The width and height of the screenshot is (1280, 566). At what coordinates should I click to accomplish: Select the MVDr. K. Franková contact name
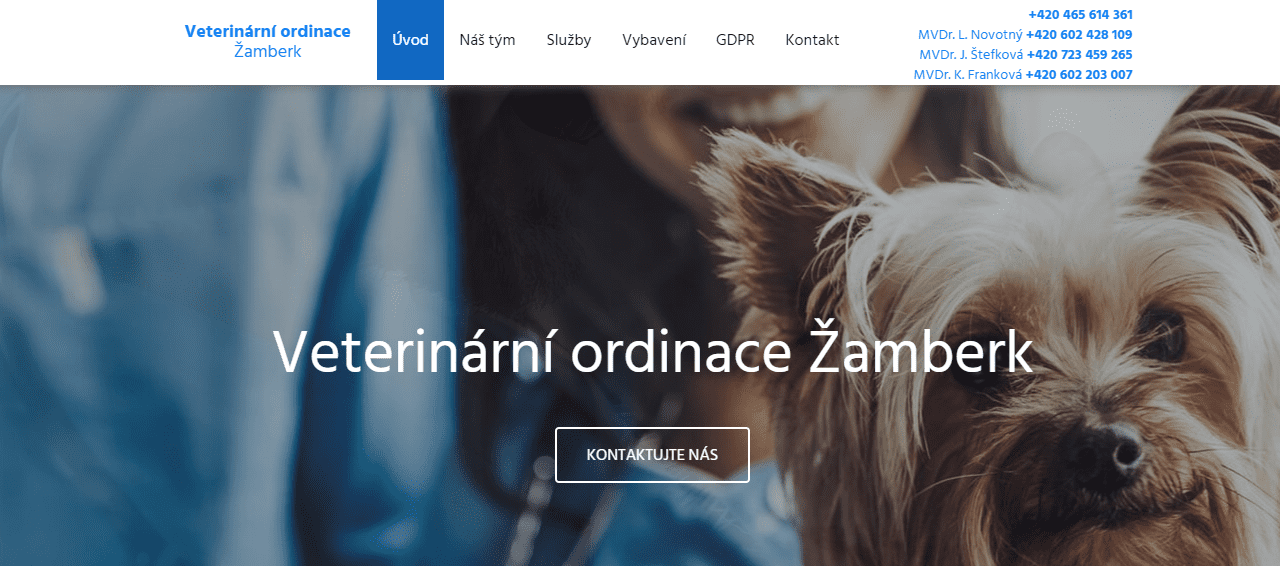click(x=968, y=74)
